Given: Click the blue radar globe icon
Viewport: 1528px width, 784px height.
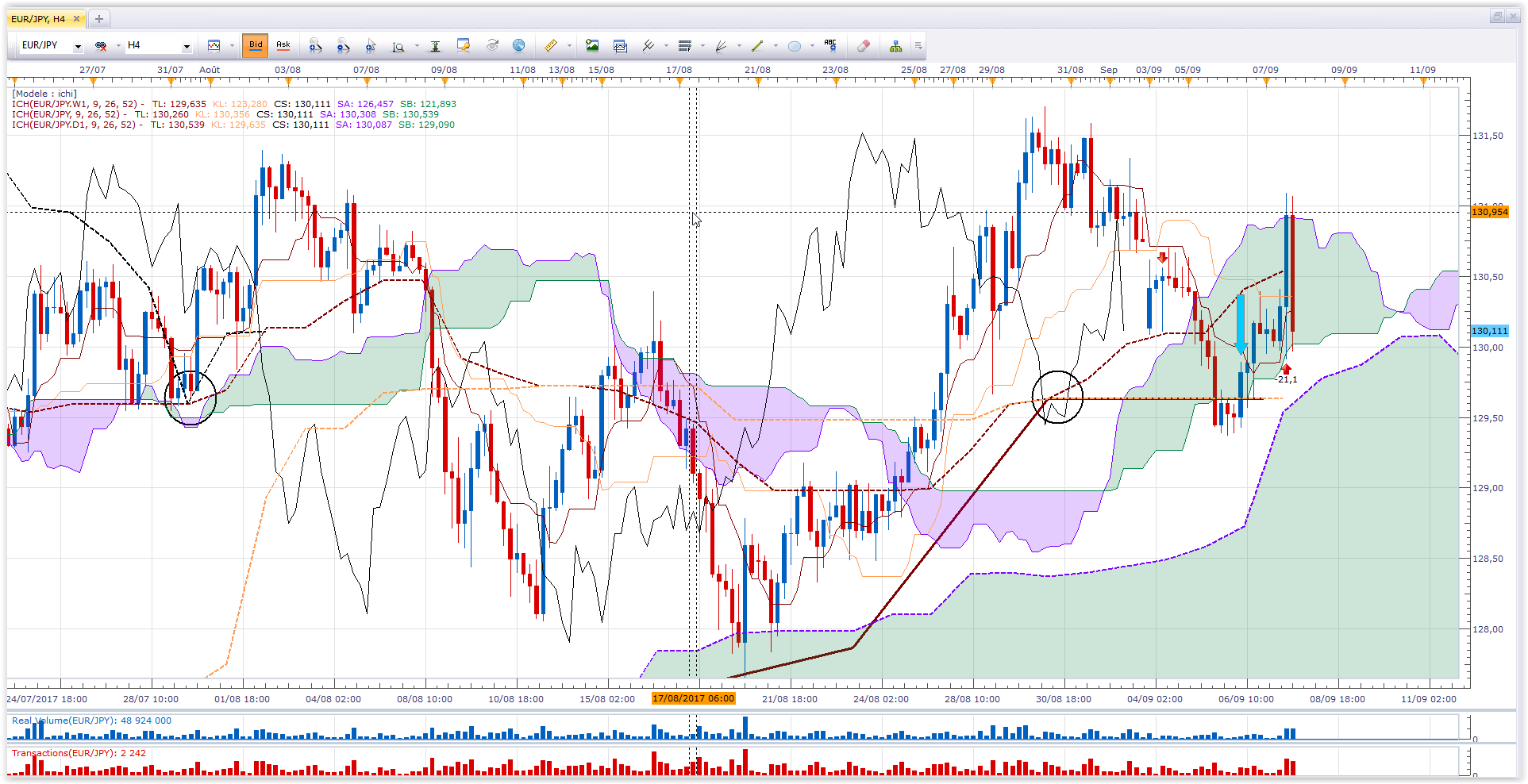Looking at the screenshot, I should [519, 46].
